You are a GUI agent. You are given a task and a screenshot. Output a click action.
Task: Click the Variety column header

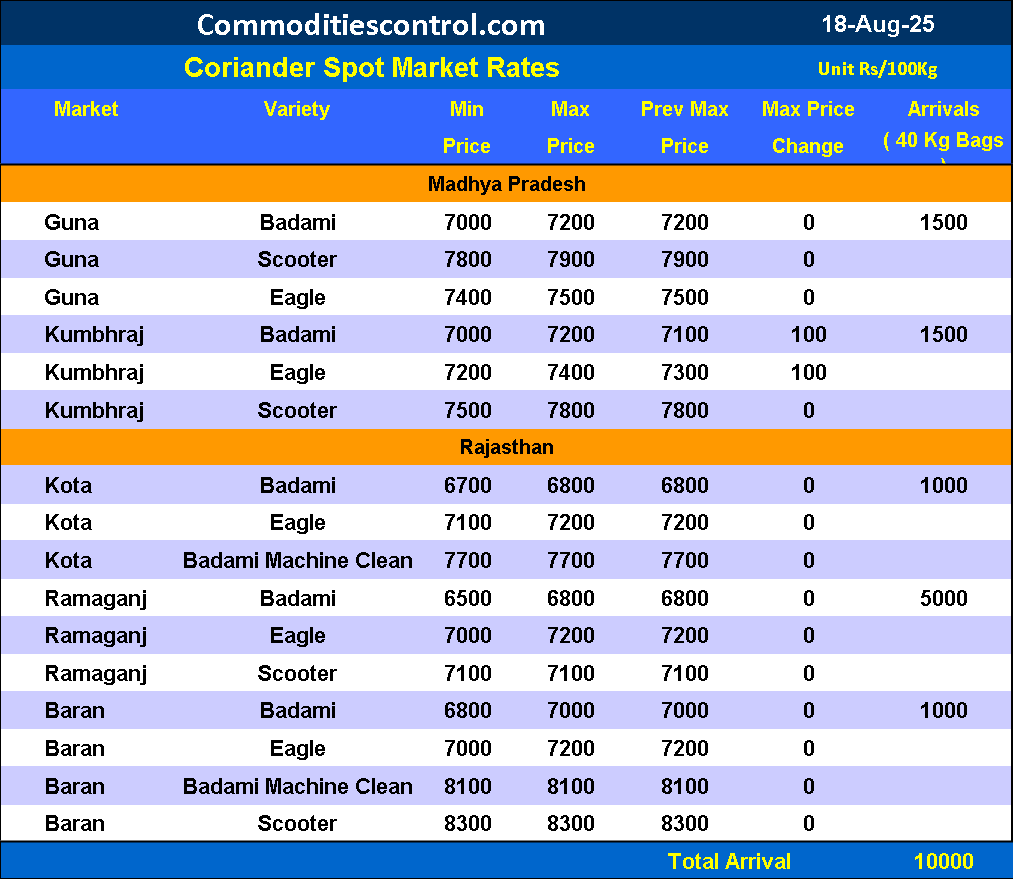point(297,109)
